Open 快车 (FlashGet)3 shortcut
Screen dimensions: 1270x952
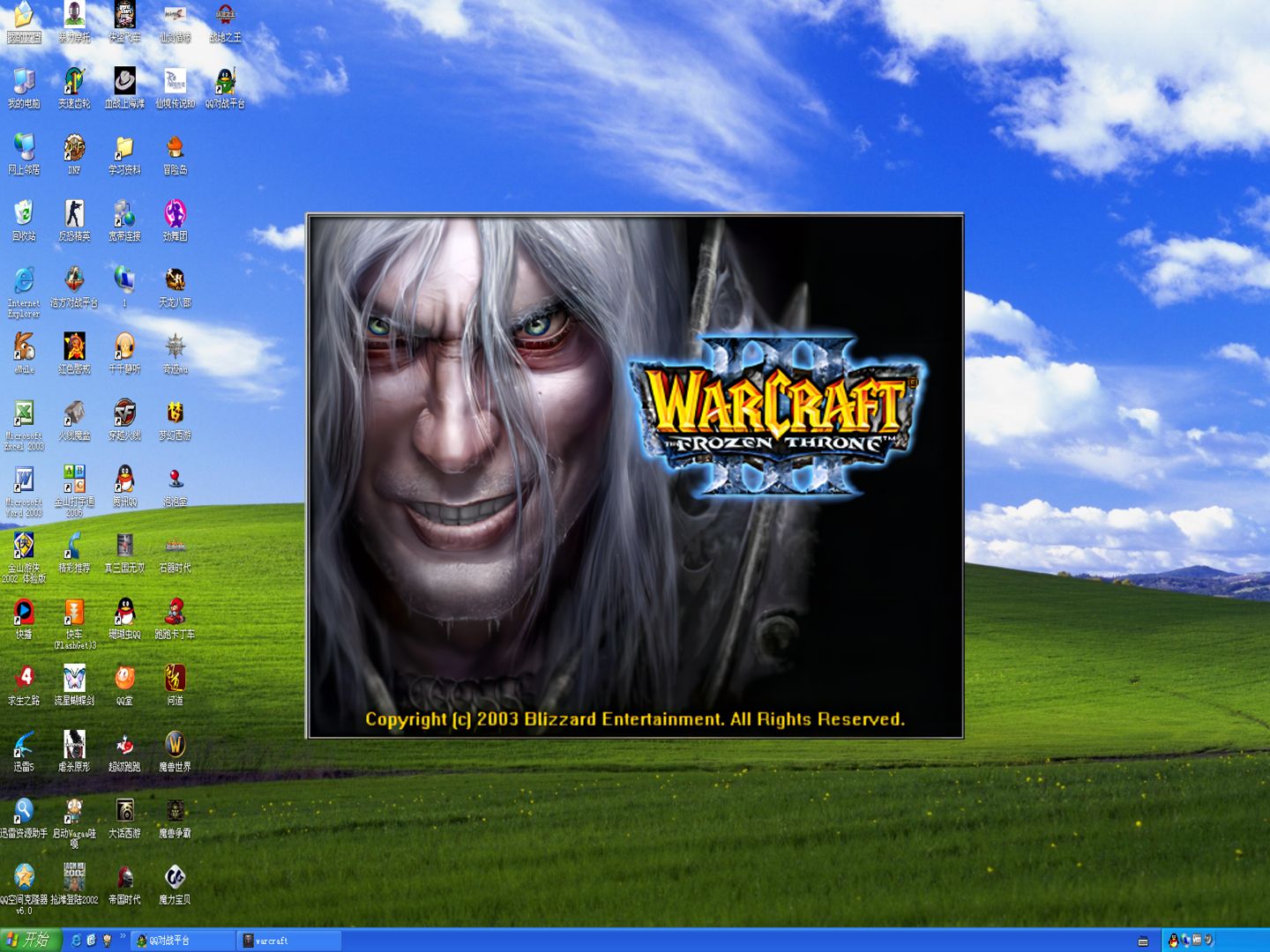[x=74, y=612]
